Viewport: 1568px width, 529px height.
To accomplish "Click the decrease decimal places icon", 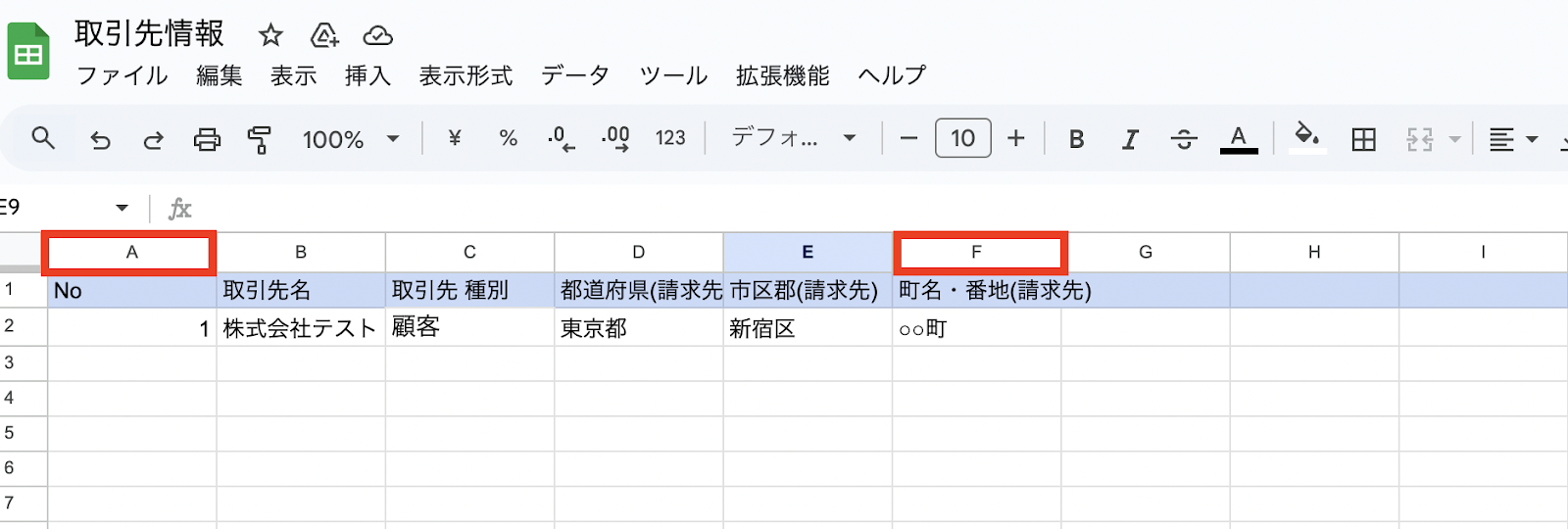I will [561, 139].
